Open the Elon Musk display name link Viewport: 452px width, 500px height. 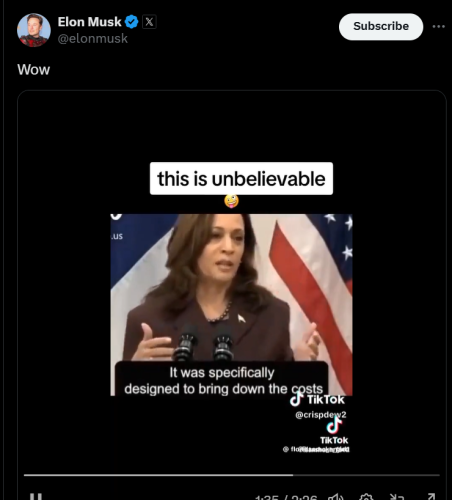[90, 22]
